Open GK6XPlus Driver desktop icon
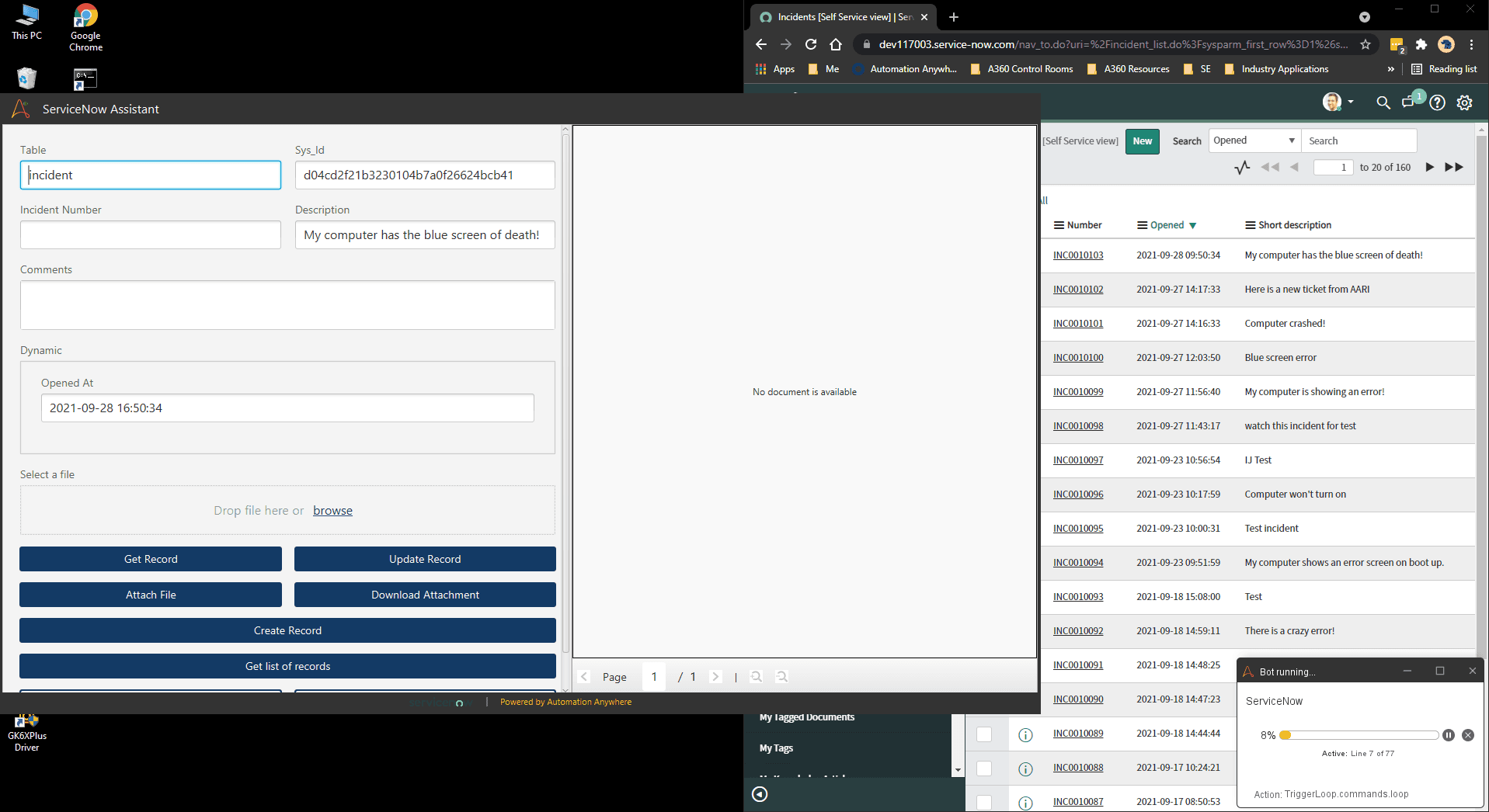 click(x=27, y=734)
